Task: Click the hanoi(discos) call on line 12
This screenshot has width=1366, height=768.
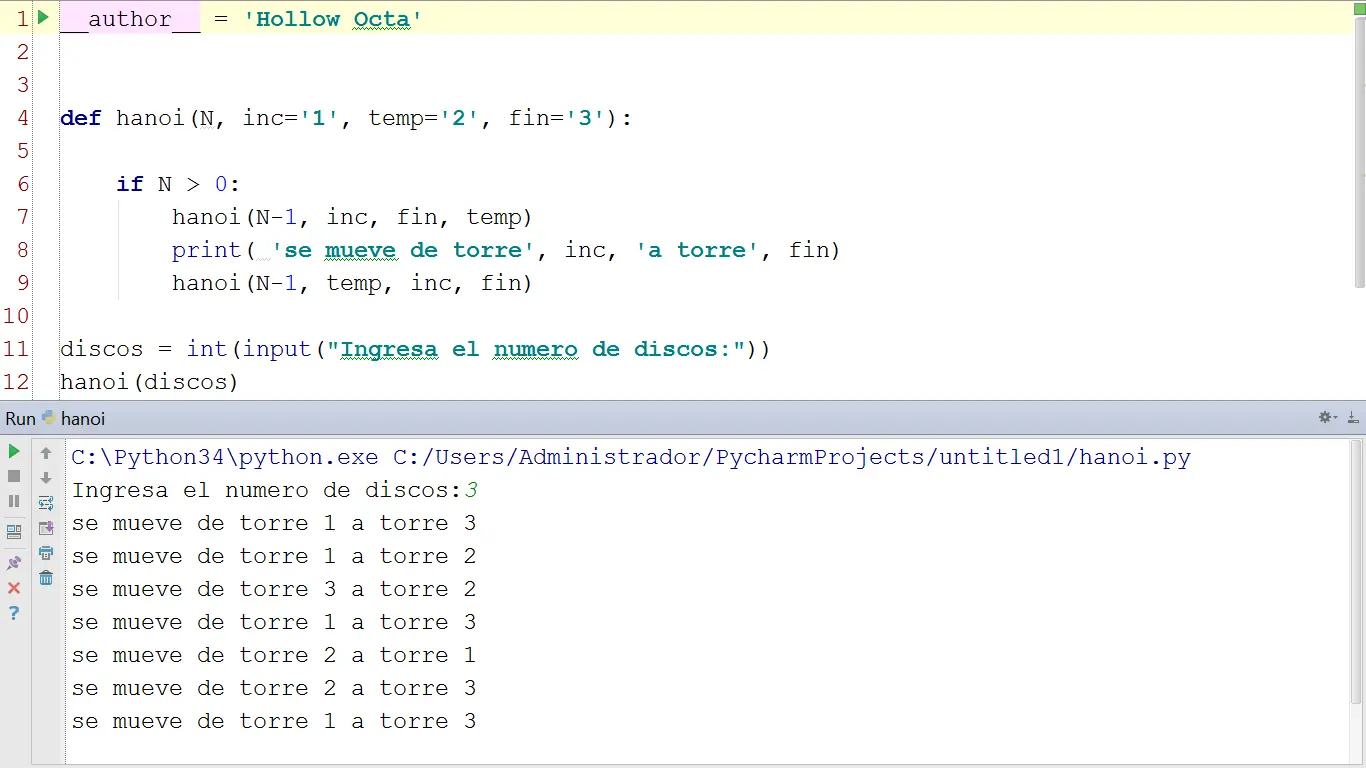Action: [x=149, y=382]
